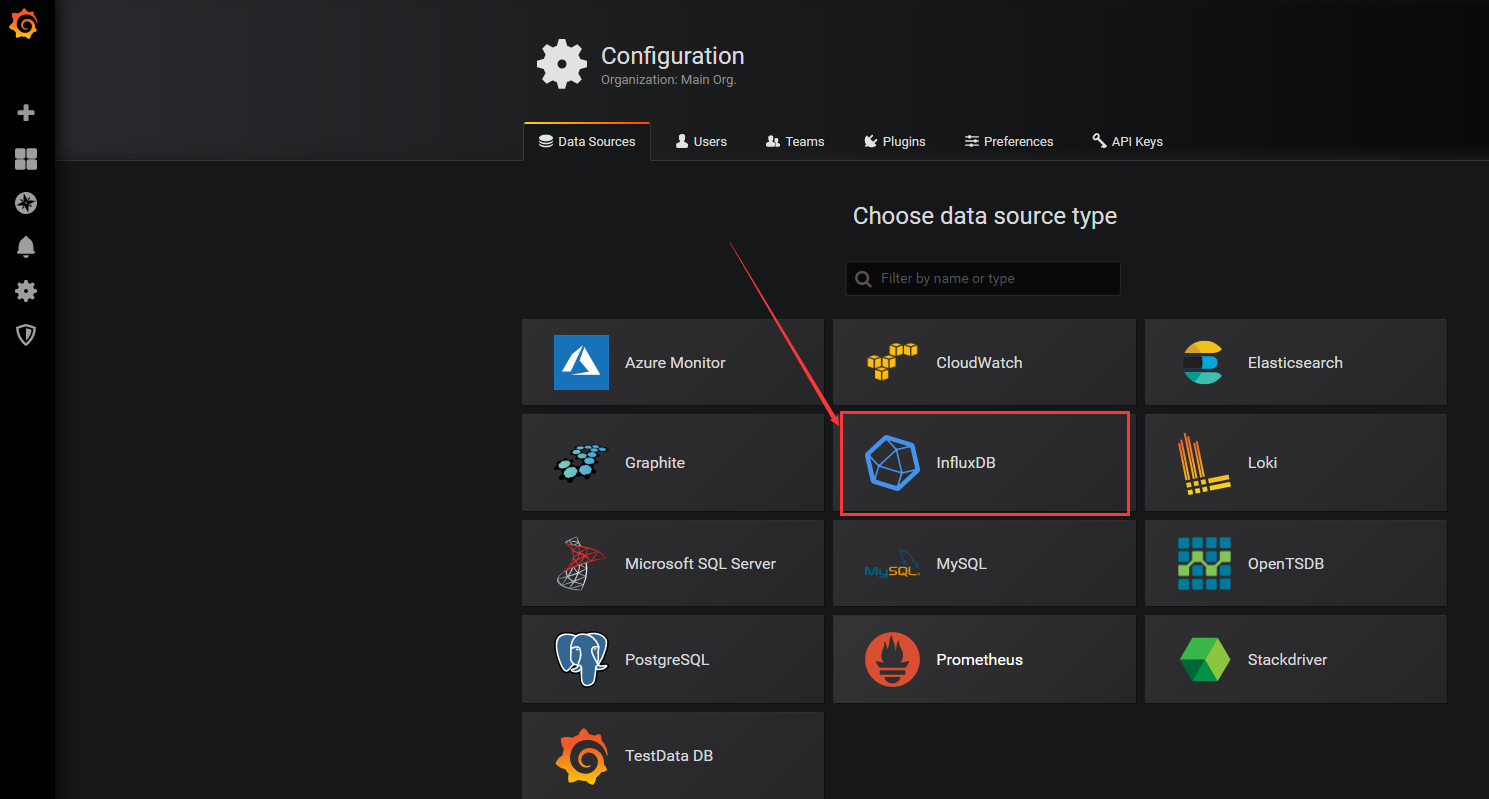Click the Choose data source type heading
Screen dimensions: 1489x799
click(x=985, y=216)
